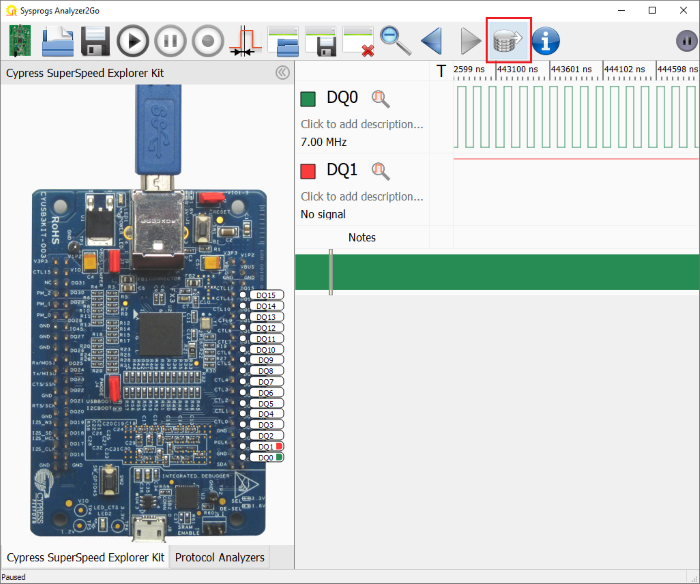Pause capture using the toolbar pause button

[x=170, y=41]
